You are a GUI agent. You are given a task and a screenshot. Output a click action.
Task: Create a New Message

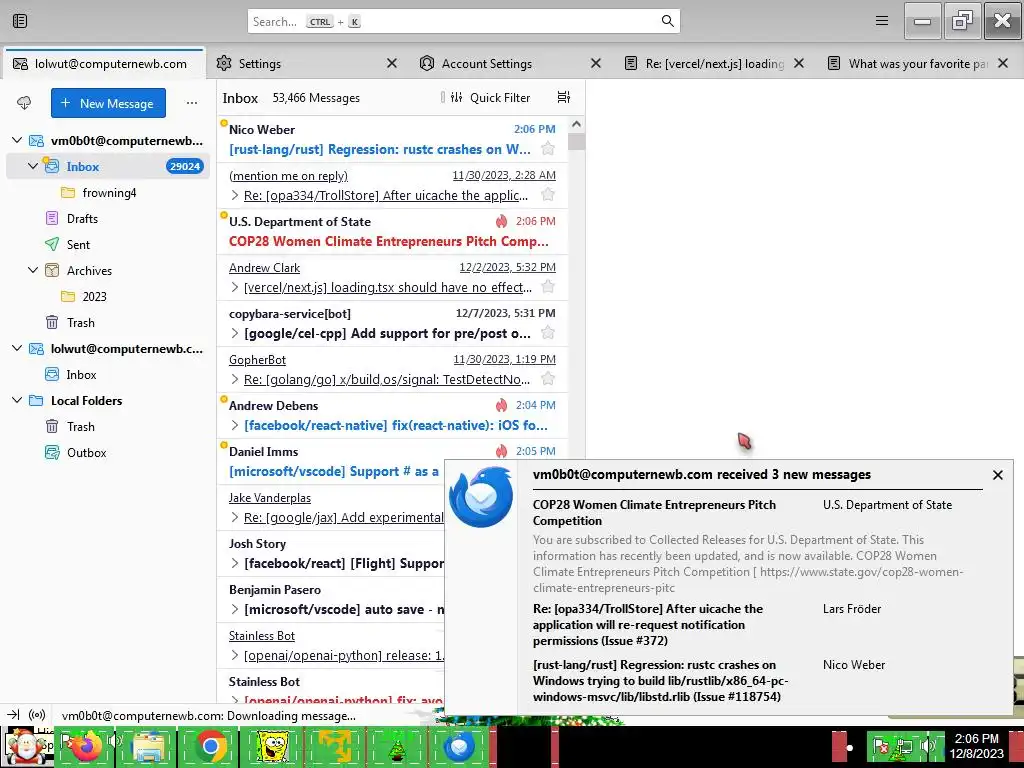108,103
